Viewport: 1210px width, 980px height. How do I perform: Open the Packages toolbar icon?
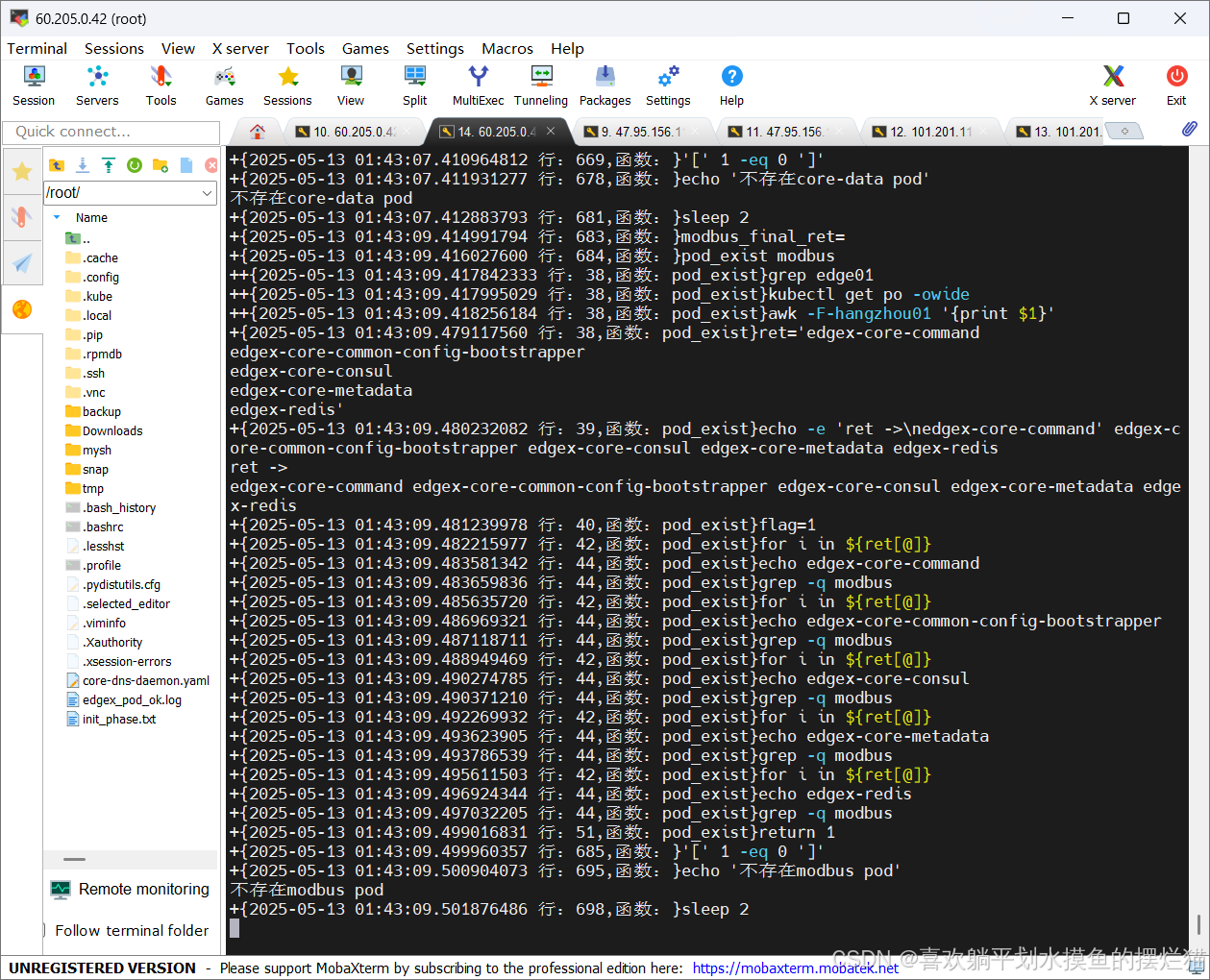tap(605, 86)
